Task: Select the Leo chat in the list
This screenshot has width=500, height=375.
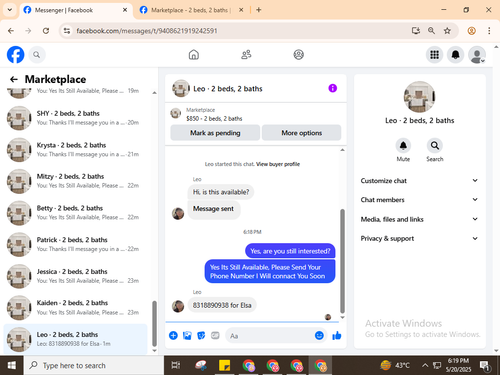Action: pyautogui.click(x=75, y=339)
